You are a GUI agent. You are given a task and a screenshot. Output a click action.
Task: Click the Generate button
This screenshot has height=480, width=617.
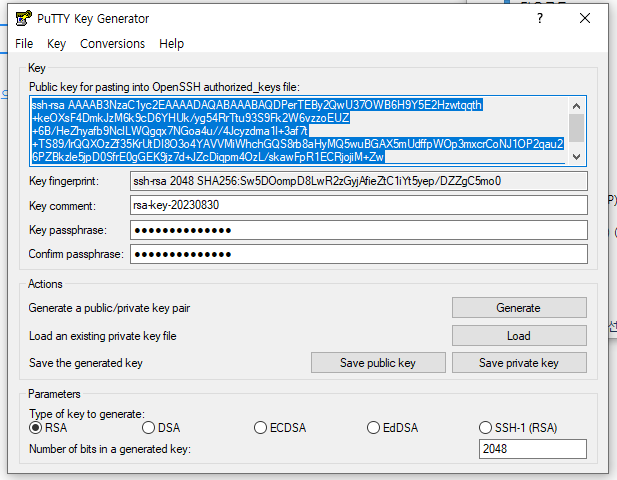pyautogui.click(x=519, y=308)
